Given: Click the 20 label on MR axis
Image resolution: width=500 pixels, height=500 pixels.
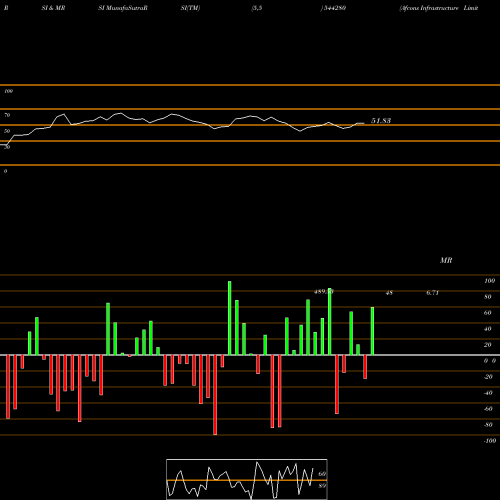Looking at the screenshot, I should click(488, 345).
